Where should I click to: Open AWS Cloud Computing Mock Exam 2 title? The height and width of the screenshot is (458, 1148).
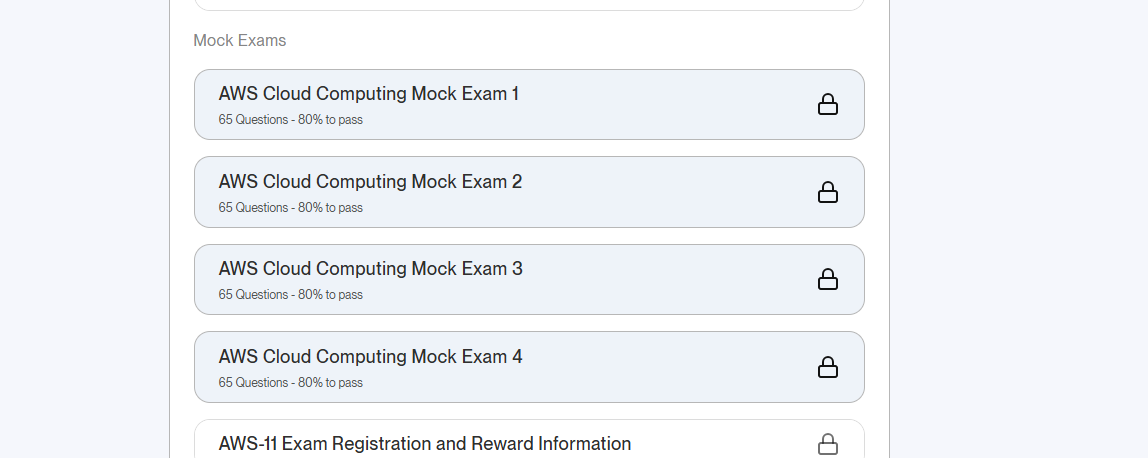370,181
